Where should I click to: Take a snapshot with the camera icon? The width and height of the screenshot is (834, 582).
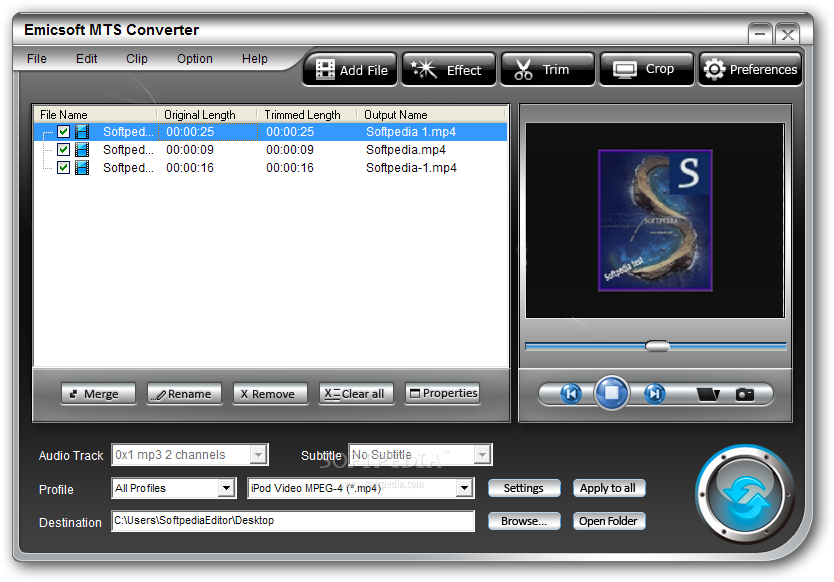(x=745, y=394)
